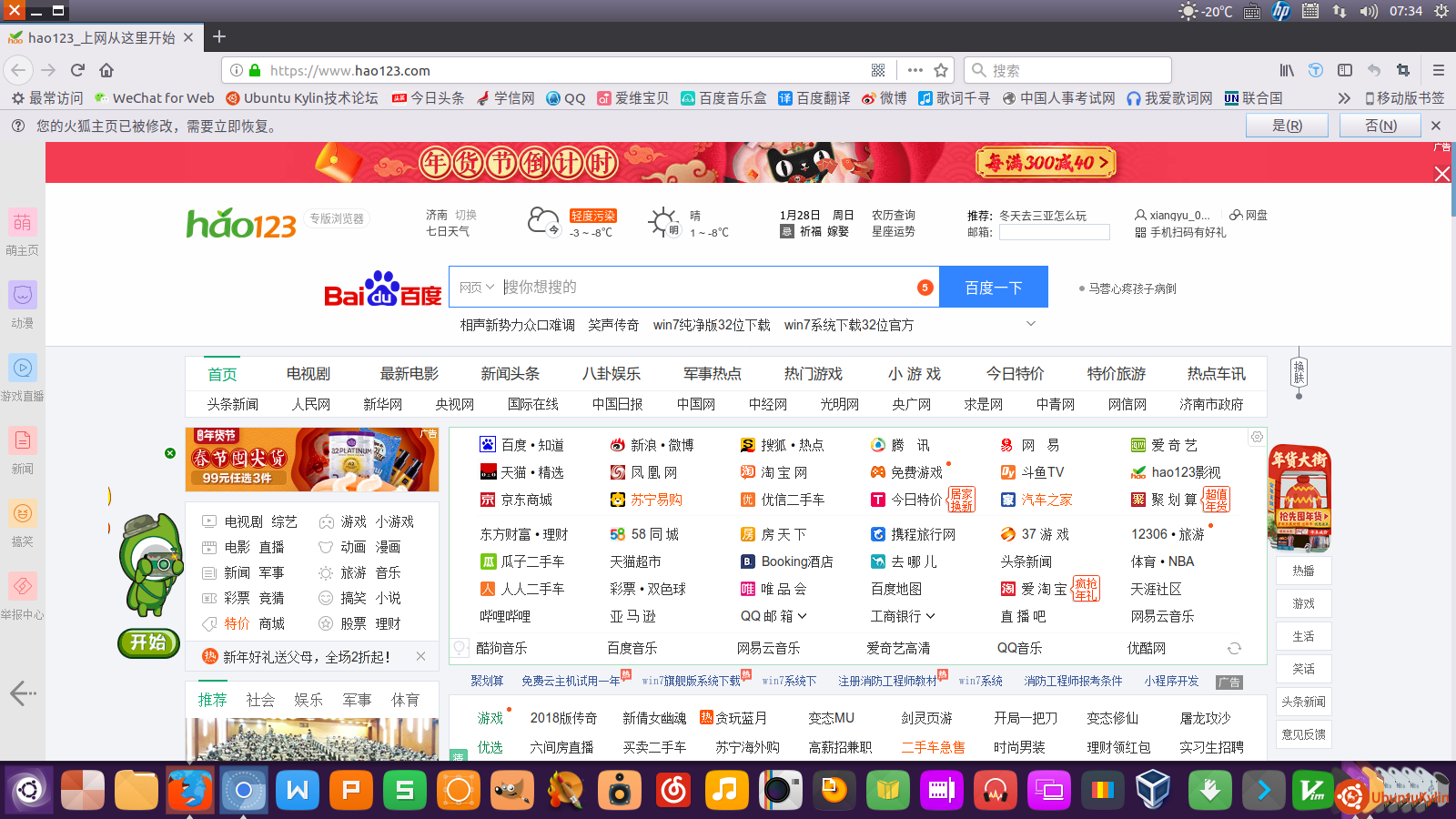Screen dimensions: 1456x819
Task: Open the 动漫 sidebar icon
Action: point(23,295)
